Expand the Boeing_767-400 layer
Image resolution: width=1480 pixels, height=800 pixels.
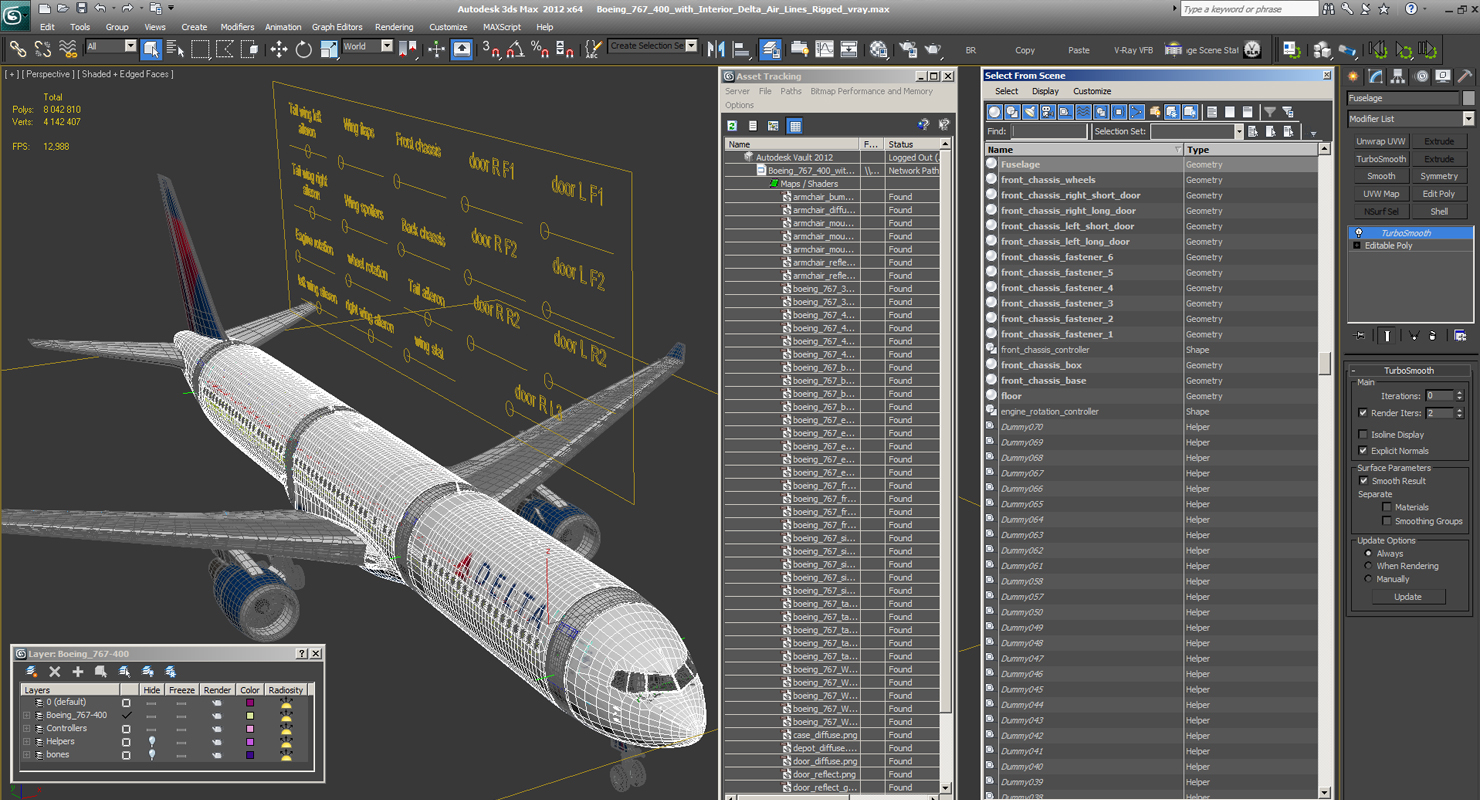pos(27,716)
